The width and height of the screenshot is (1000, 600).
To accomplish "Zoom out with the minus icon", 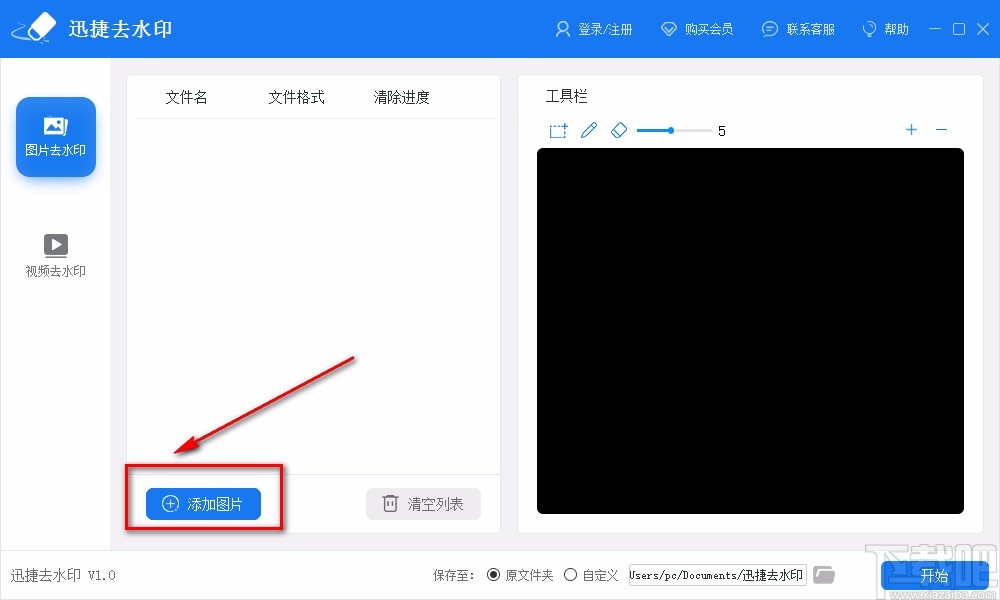I will coord(941,129).
